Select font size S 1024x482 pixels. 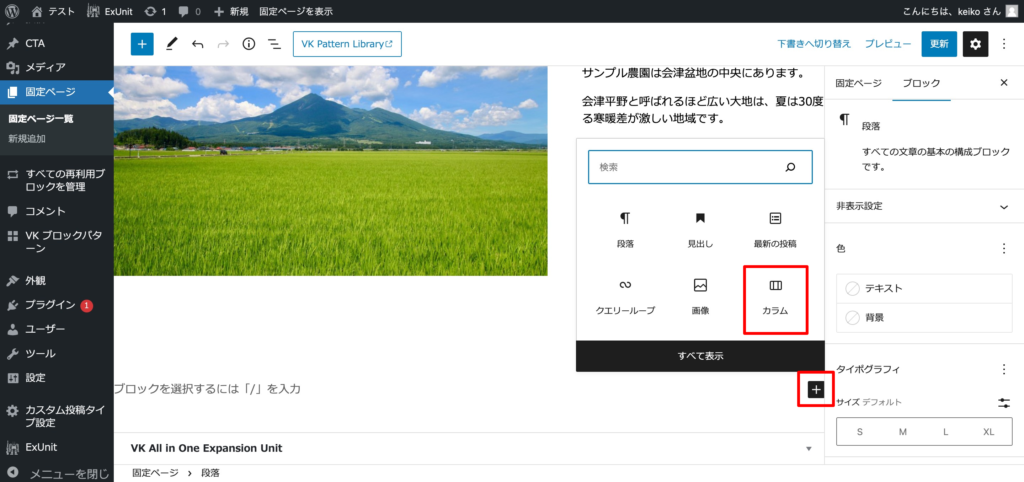pyautogui.click(x=859, y=432)
